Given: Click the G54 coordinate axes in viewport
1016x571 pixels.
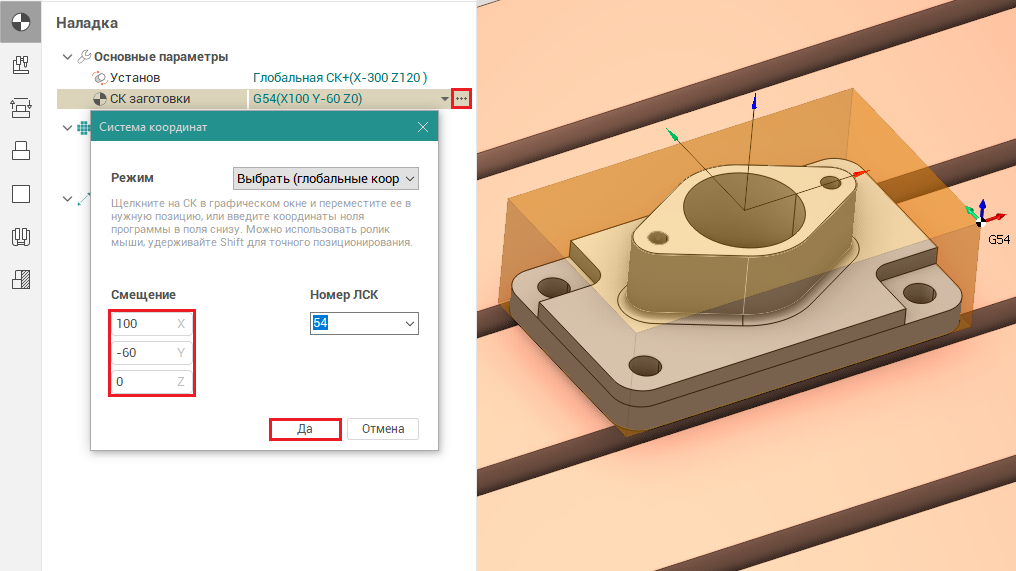Looking at the screenshot, I should (983, 213).
